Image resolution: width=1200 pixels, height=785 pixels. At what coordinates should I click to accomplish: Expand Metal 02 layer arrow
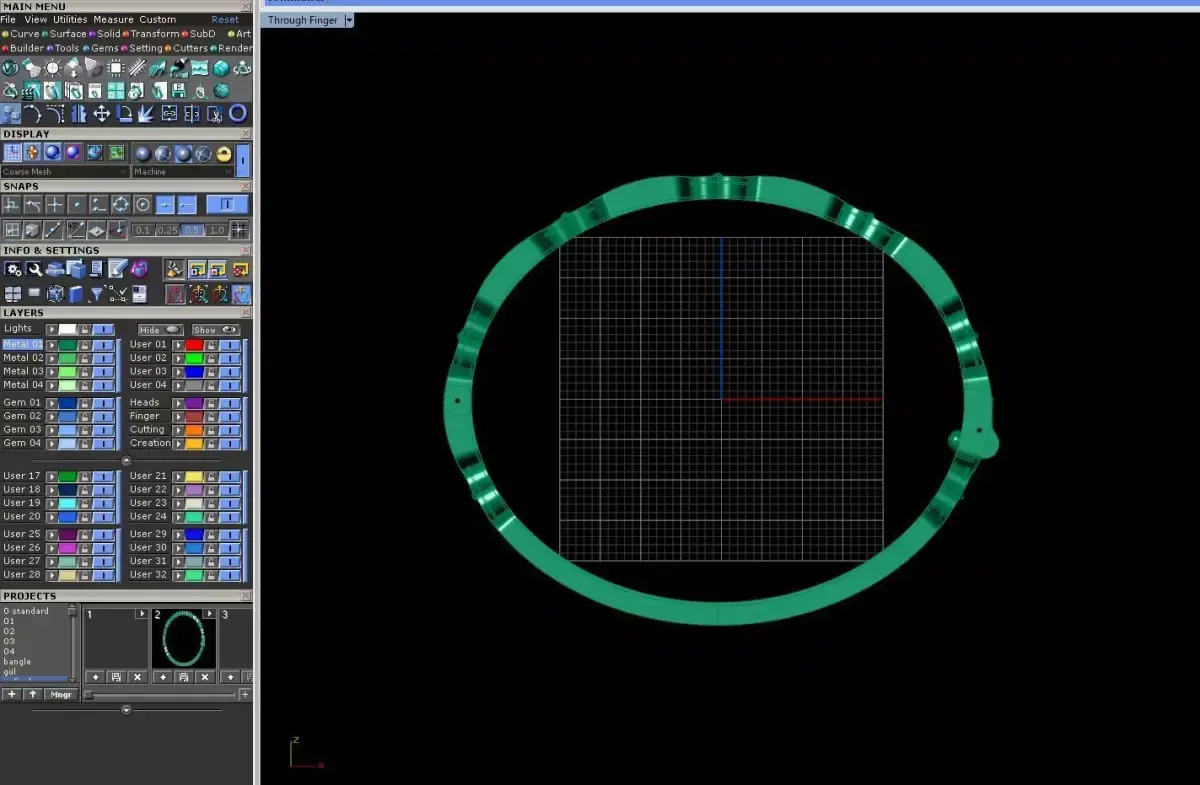click(x=52, y=358)
